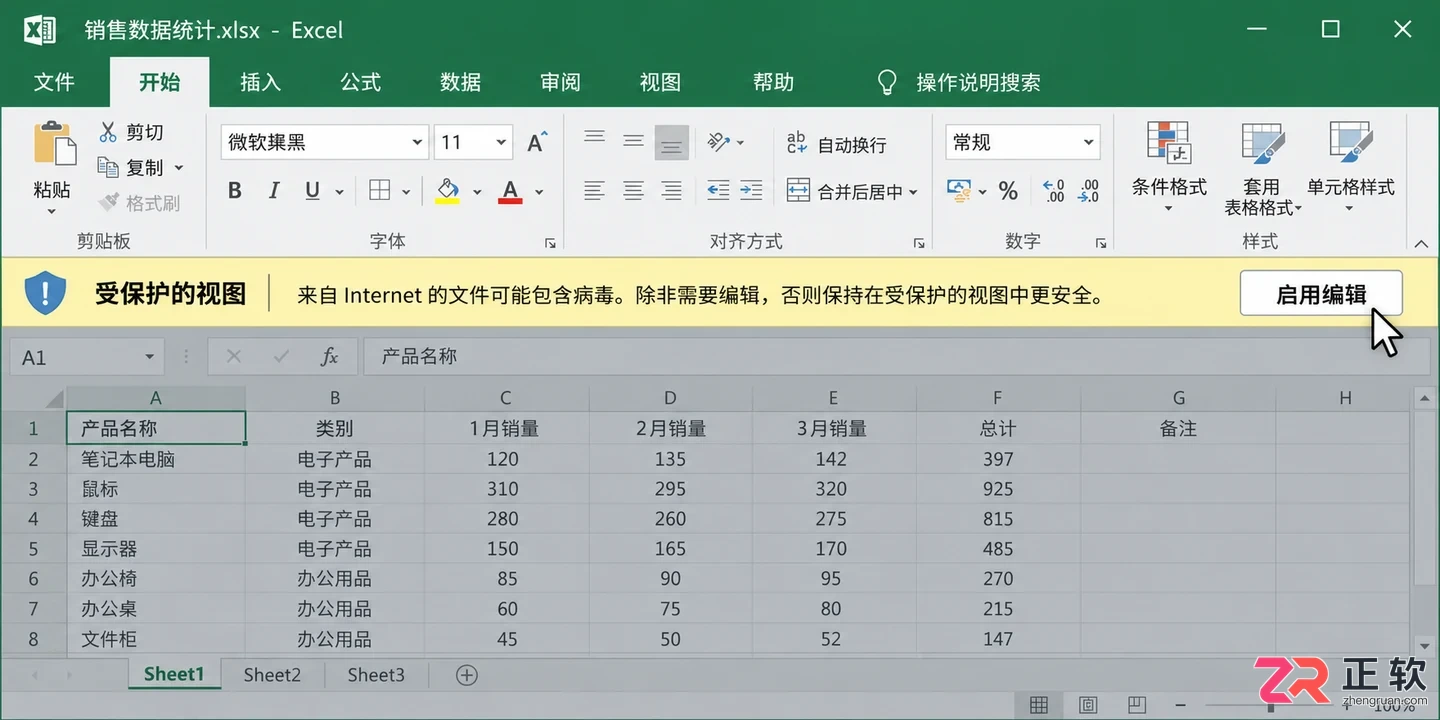The image size is (1440, 720).
Task: Open merge and center dropdown arrow
Action: coord(914,192)
